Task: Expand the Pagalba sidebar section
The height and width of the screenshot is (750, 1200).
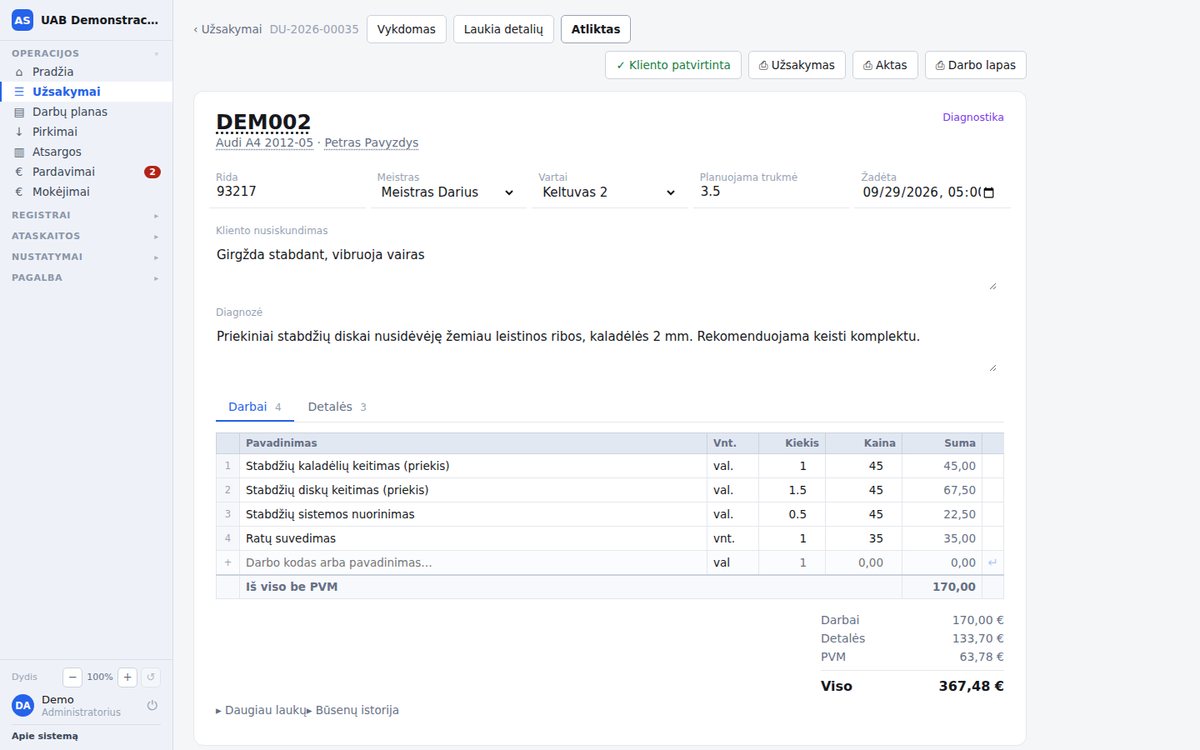Action: [x=86, y=278]
